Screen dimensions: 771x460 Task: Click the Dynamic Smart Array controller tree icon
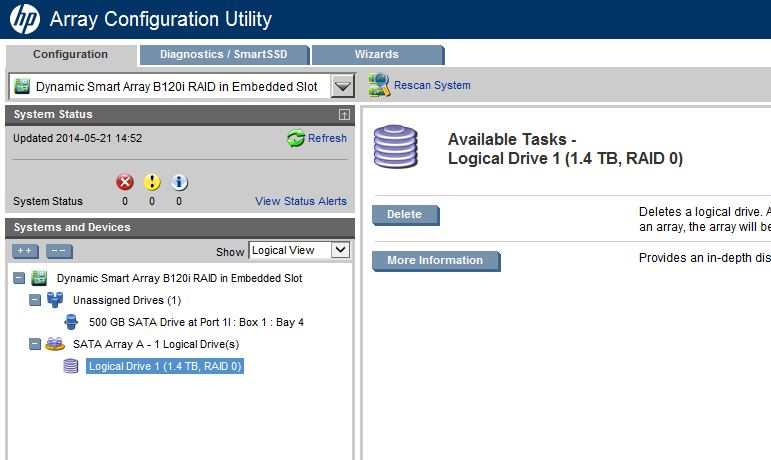pyautogui.click(x=39, y=278)
